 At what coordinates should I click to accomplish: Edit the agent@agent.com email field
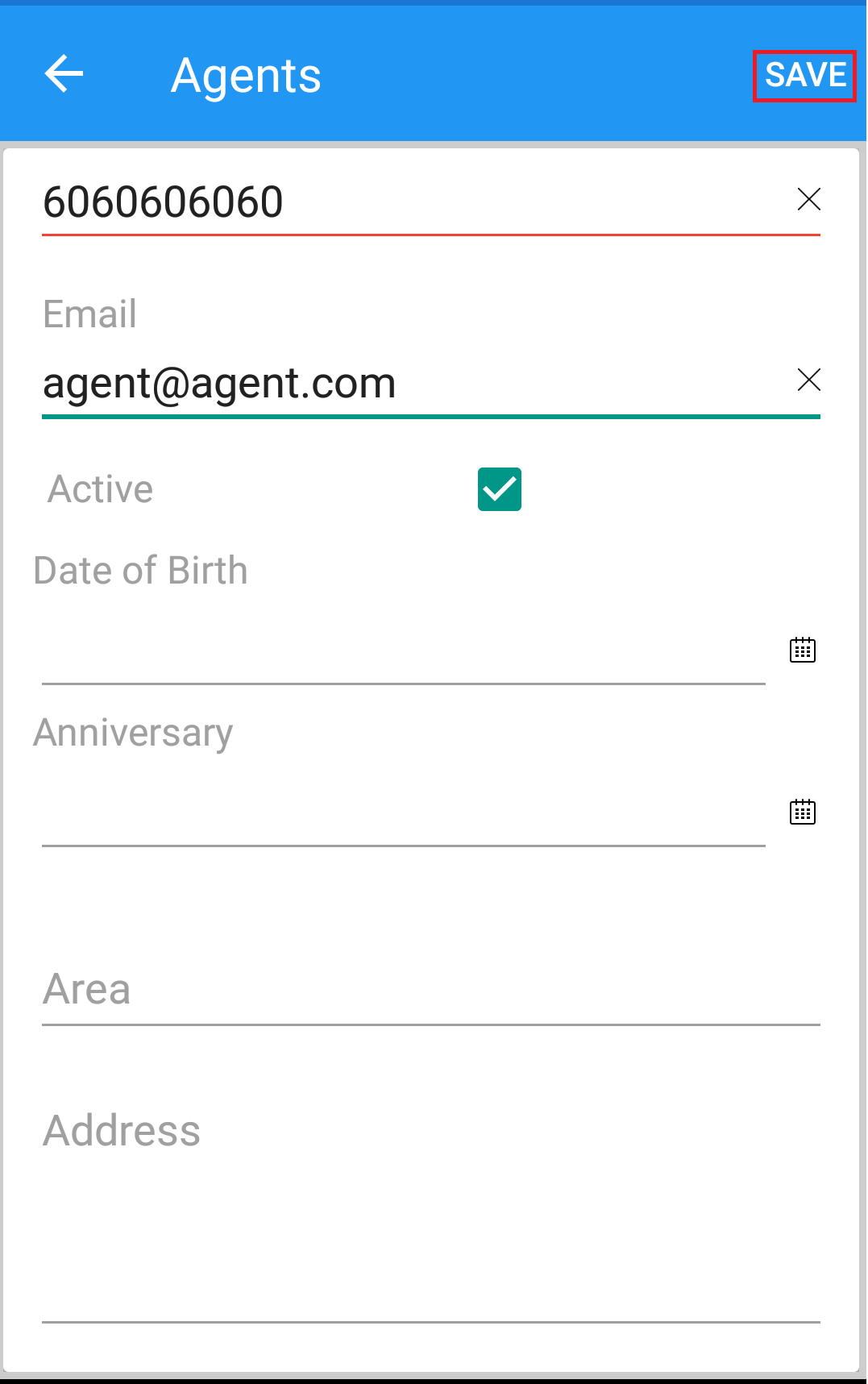point(411,383)
